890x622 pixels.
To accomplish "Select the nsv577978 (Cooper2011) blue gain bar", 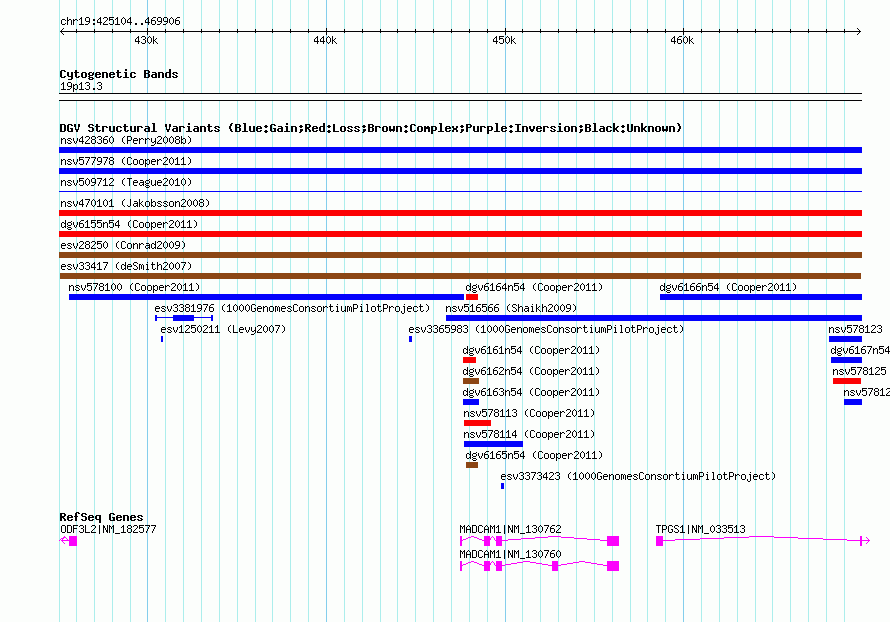I will (460, 171).
